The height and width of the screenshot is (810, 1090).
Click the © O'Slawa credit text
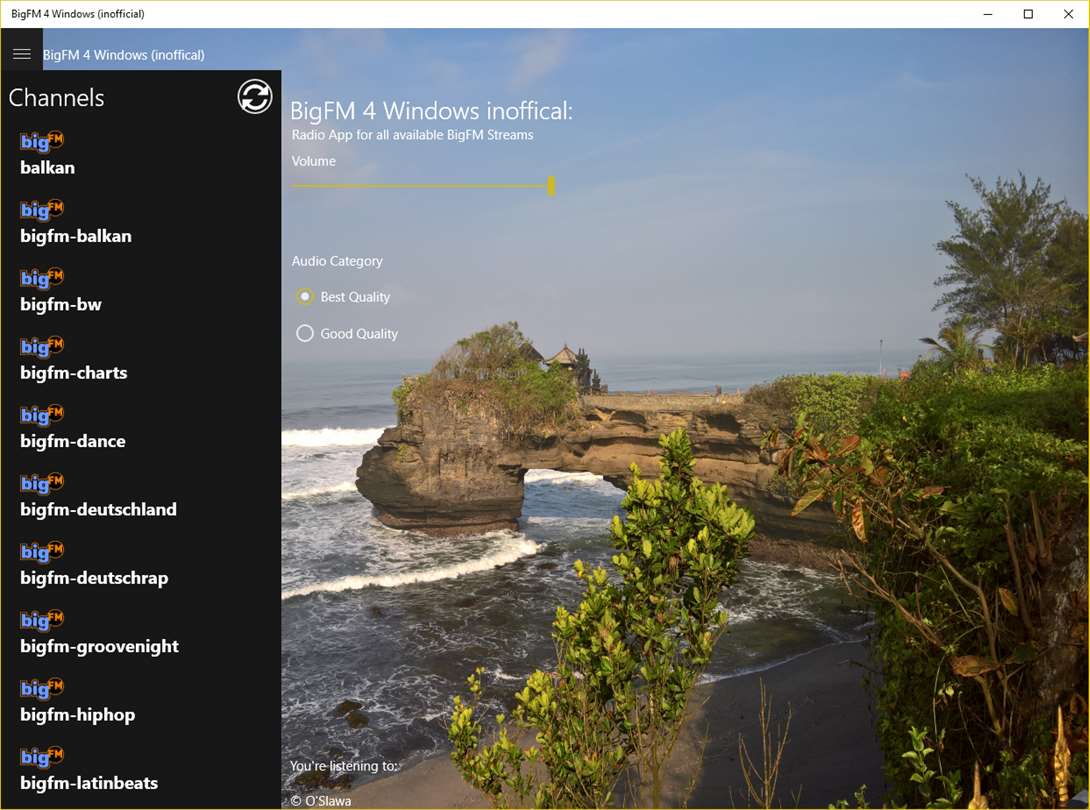click(x=321, y=801)
